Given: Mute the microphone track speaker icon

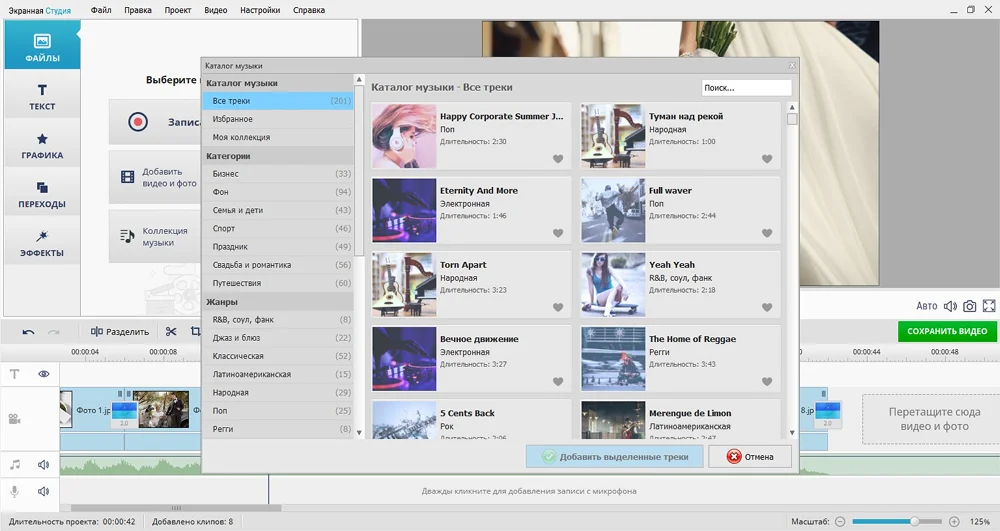Looking at the screenshot, I should coord(44,492).
